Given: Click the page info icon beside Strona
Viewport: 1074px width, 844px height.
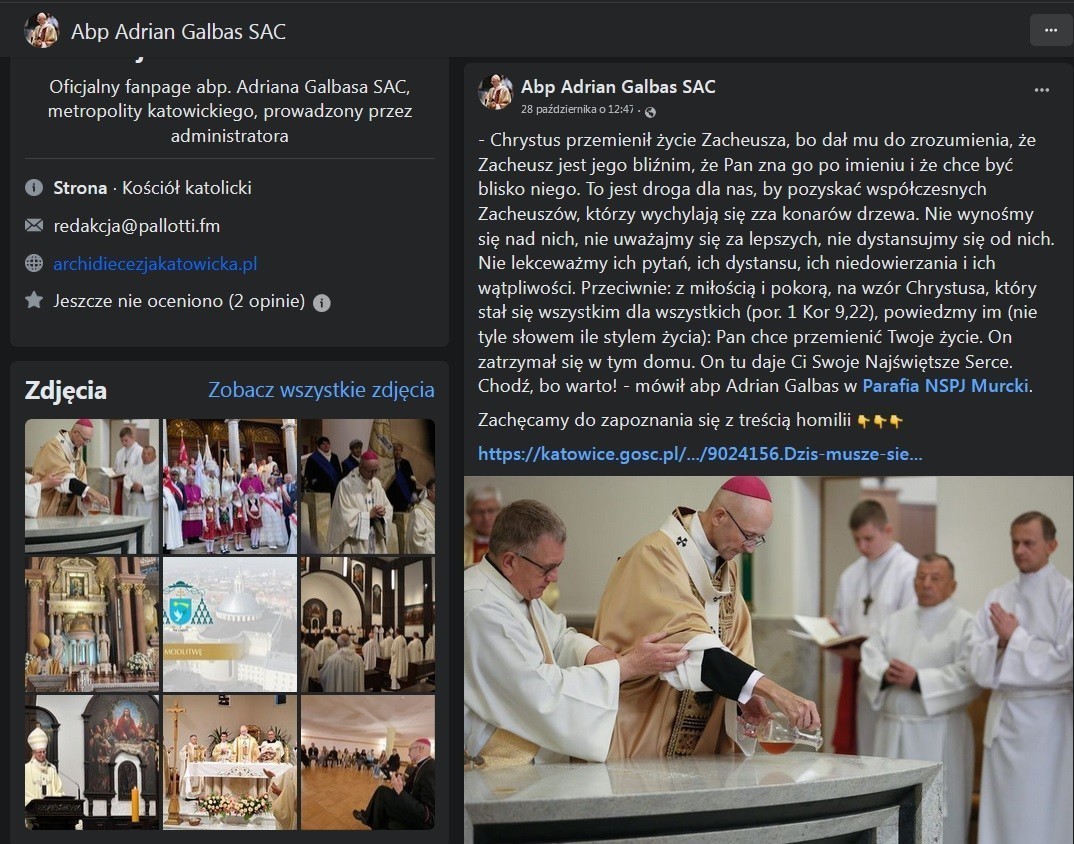Looking at the screenshot, I should (34, 188).
